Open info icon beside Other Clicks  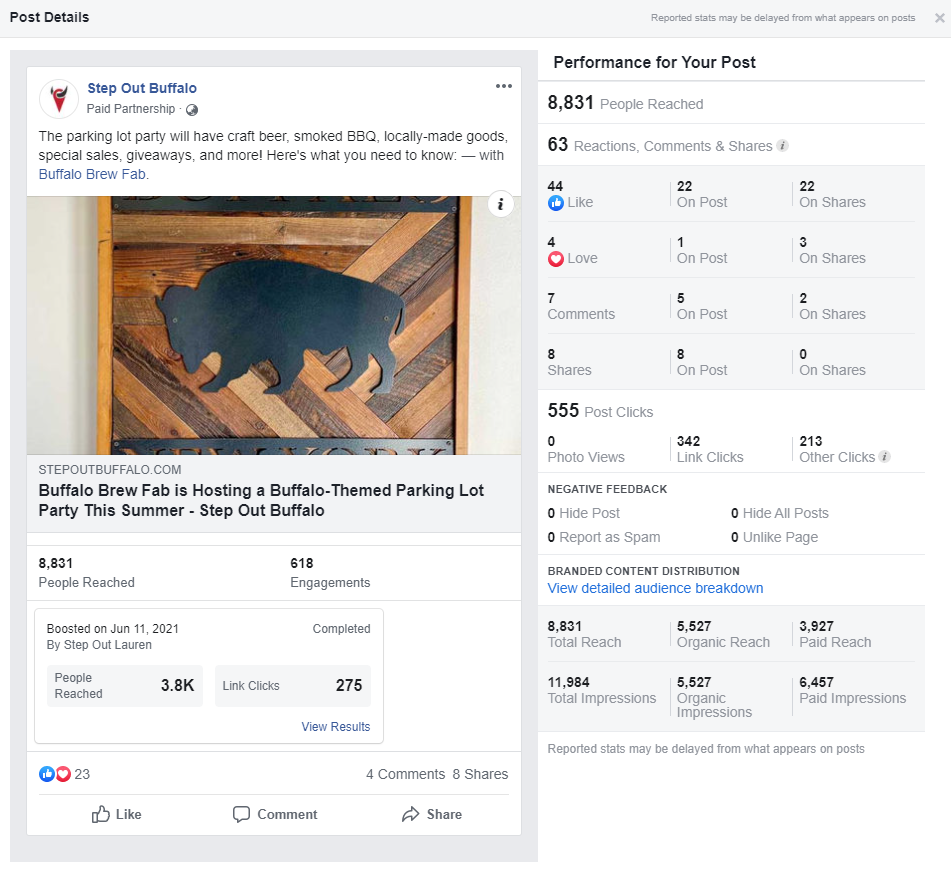pyautogui.click(x=885, y=457)
